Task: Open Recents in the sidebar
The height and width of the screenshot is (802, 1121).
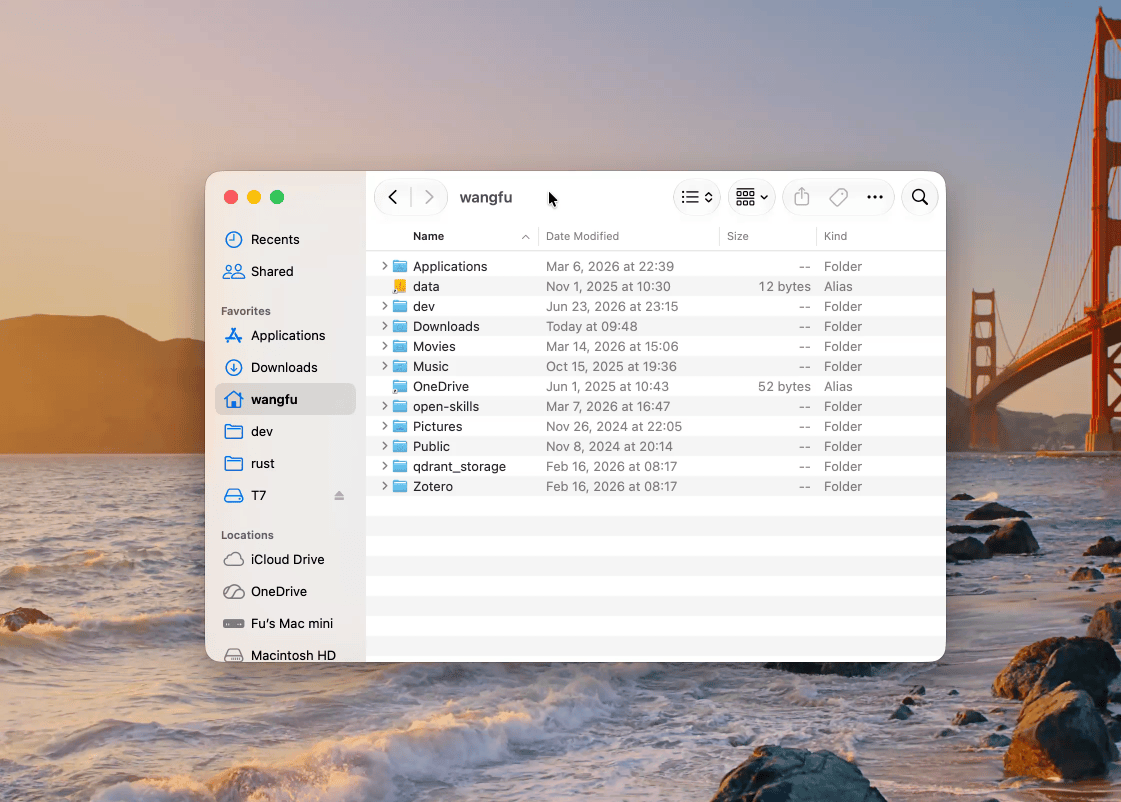Action: click(x=285, y=239)
